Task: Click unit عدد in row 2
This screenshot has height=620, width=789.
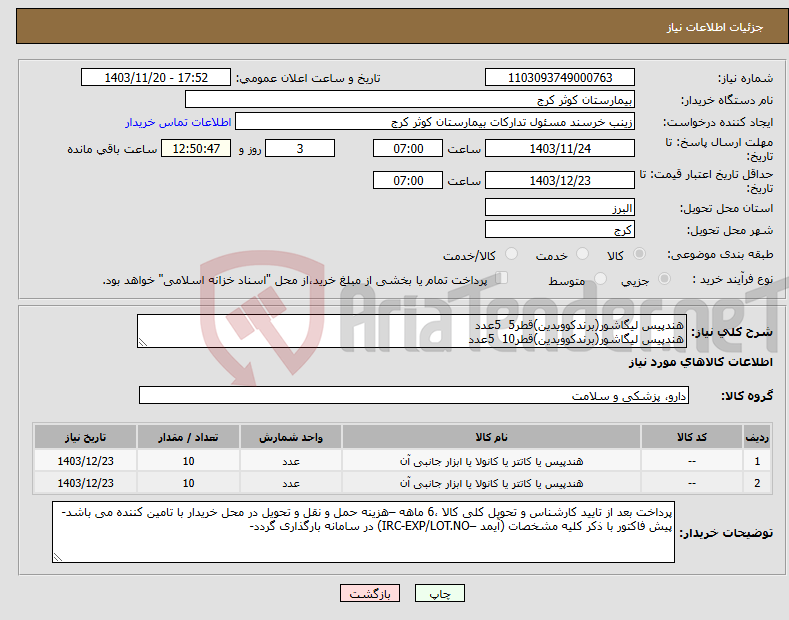Action: click(291, 483)
